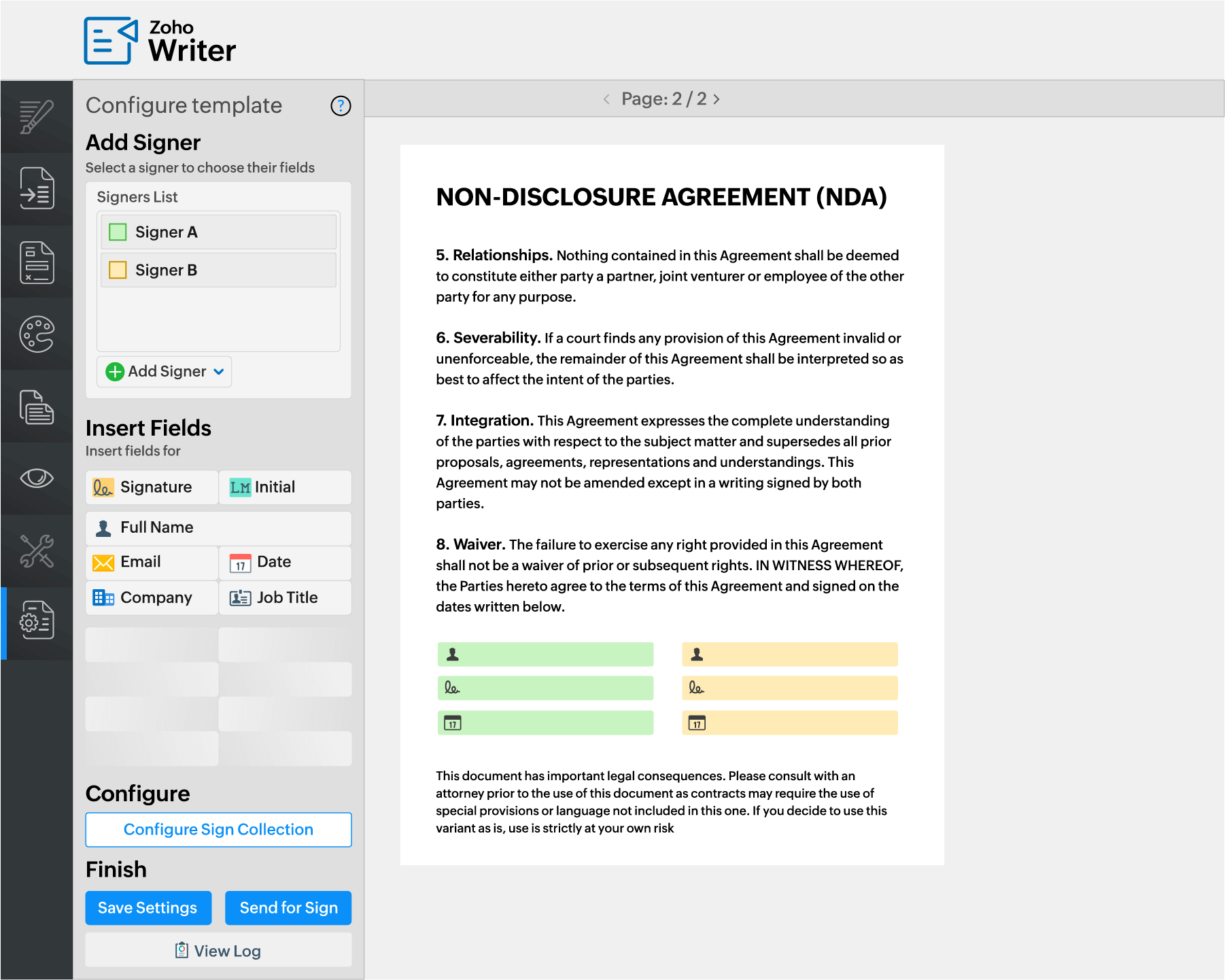This screenshot has height=980, width=1225.
Task: Go to the next page arrow
Action: pos(717,99)
